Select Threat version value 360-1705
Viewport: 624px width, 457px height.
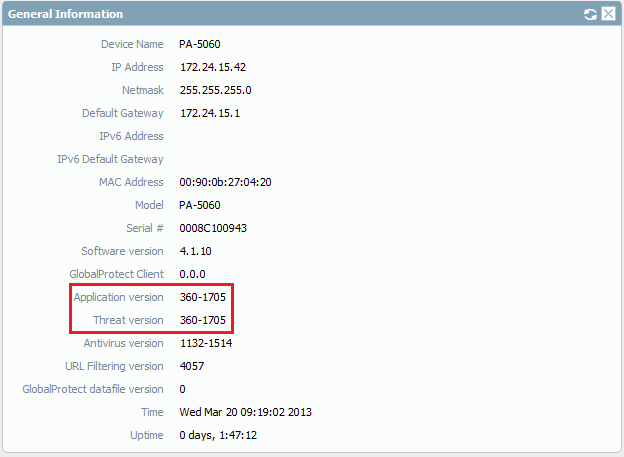pyautogui.click(x=203, y=320)
